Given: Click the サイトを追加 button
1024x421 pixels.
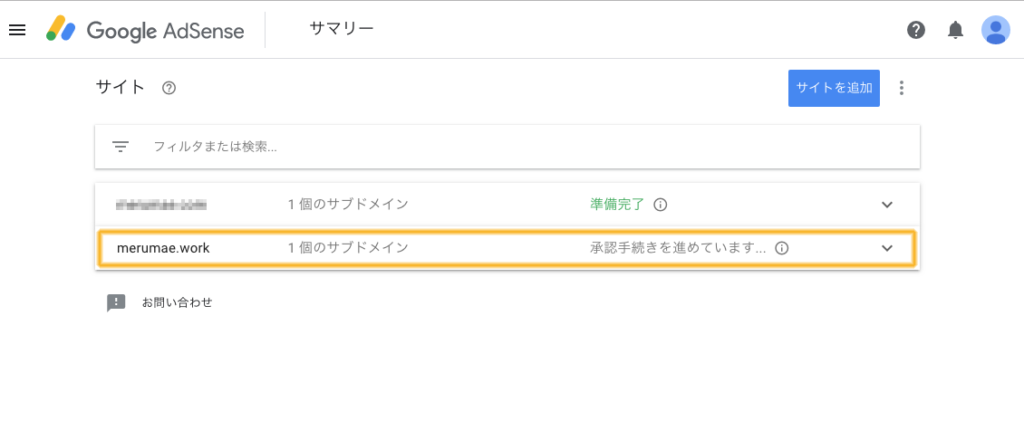Looking at the screenshot, I should tap(834, 88).
